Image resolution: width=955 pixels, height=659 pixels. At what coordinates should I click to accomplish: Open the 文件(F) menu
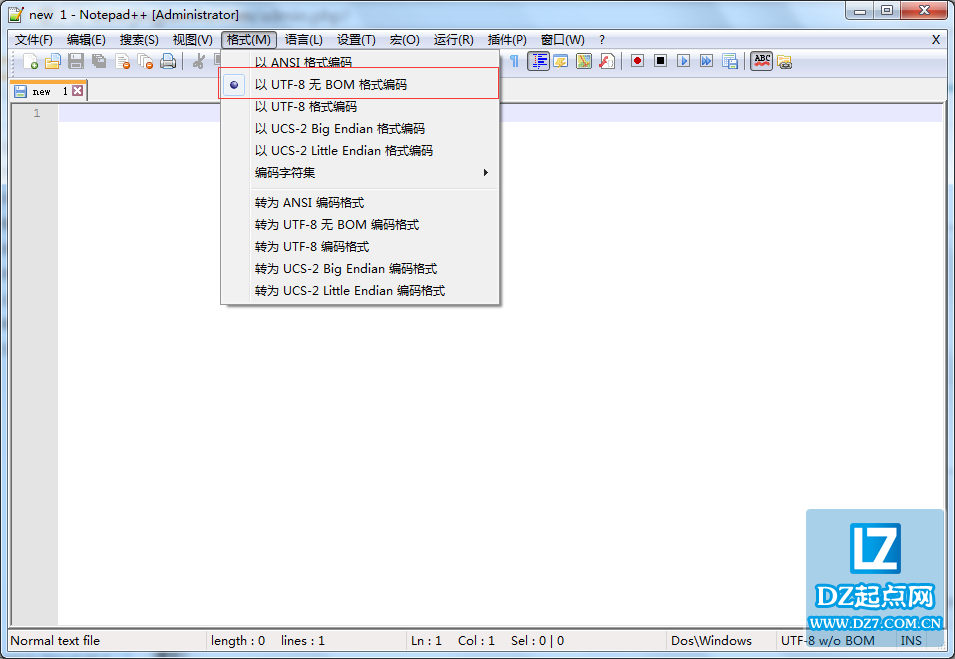point(34,40)
